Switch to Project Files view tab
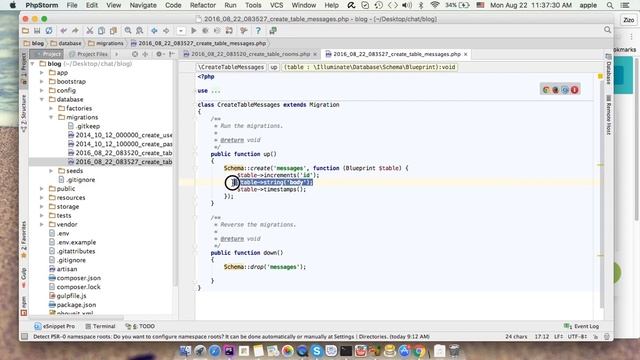The width and height of the screenshot is (640, 360). (x=88, y=54)
